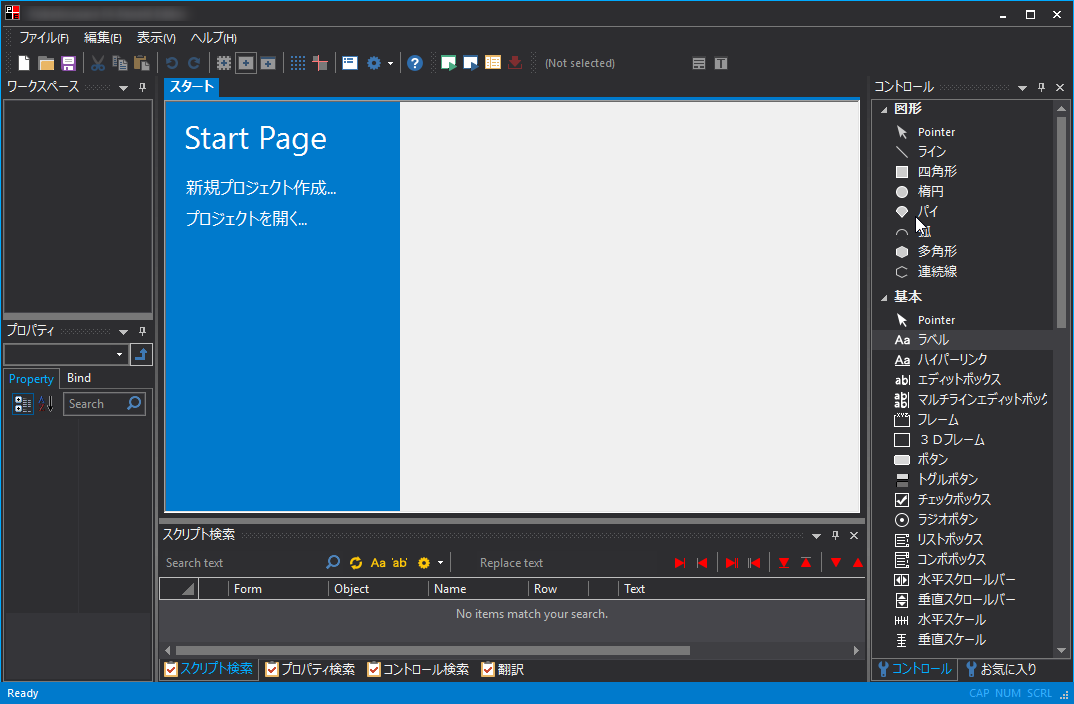
Task: Open the ファイル menu
Action: (x=44, y=38)
